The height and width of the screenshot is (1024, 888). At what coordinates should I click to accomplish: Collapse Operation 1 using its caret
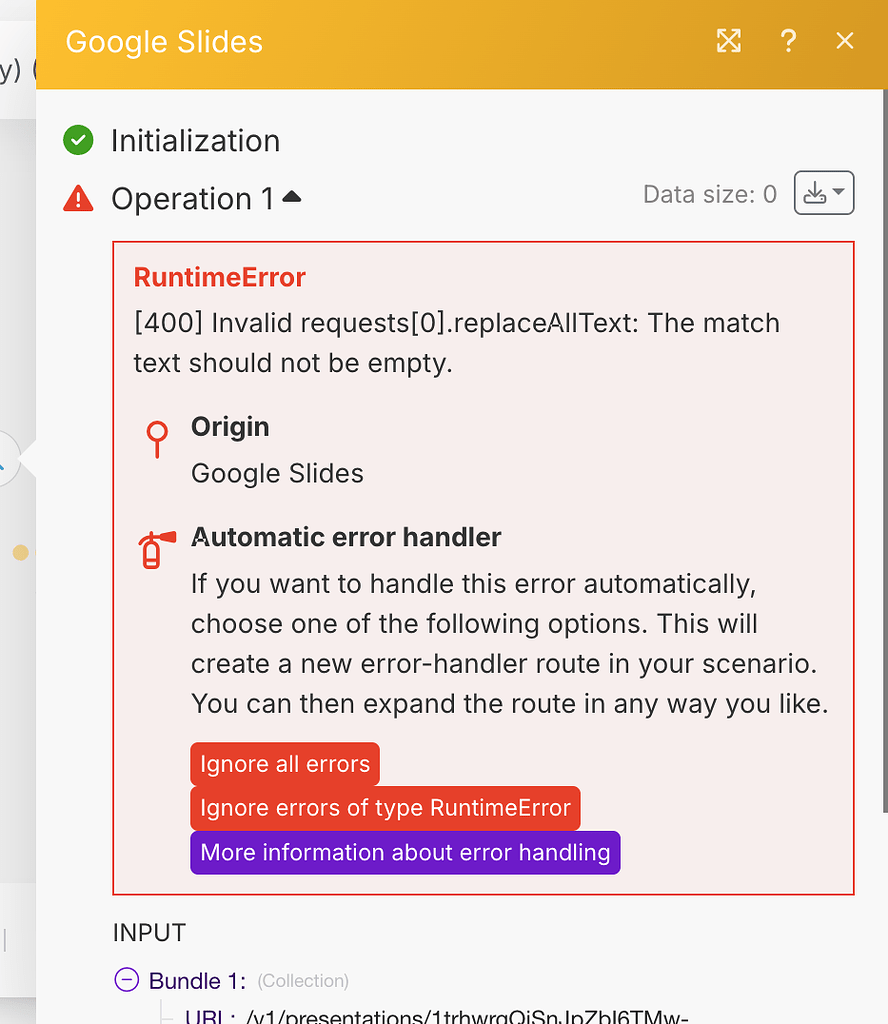(x=291, y=196)
